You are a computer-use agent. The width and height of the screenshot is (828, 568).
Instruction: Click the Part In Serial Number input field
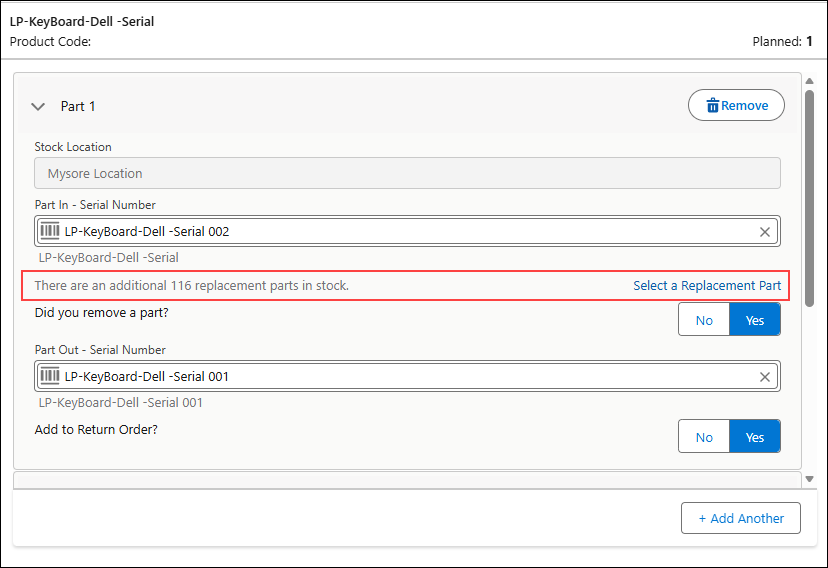click(407, 231)
